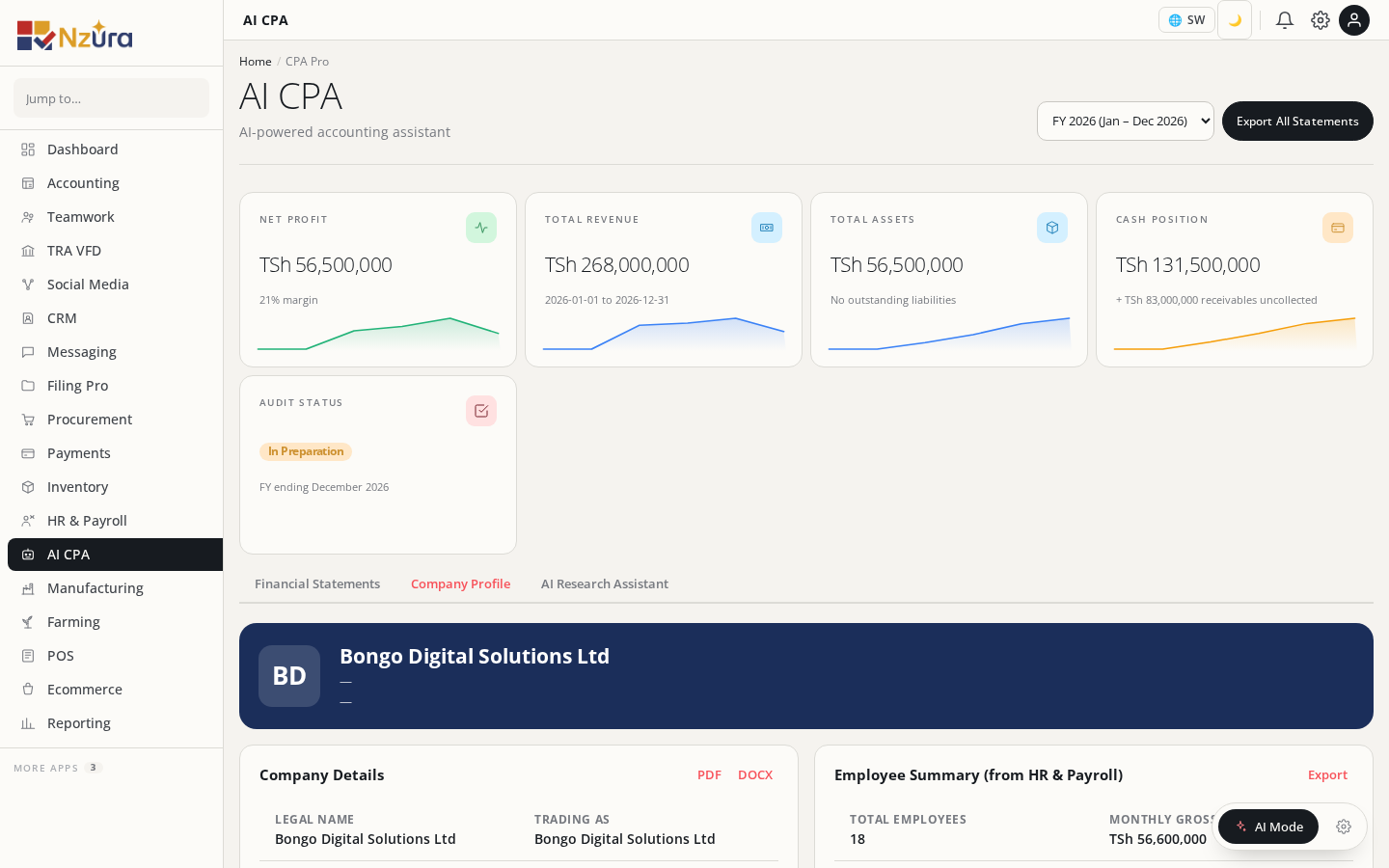Click the Inventory box icon
Screen dimensions: 1389x868
pyautogui.click(x=28, y=487)
